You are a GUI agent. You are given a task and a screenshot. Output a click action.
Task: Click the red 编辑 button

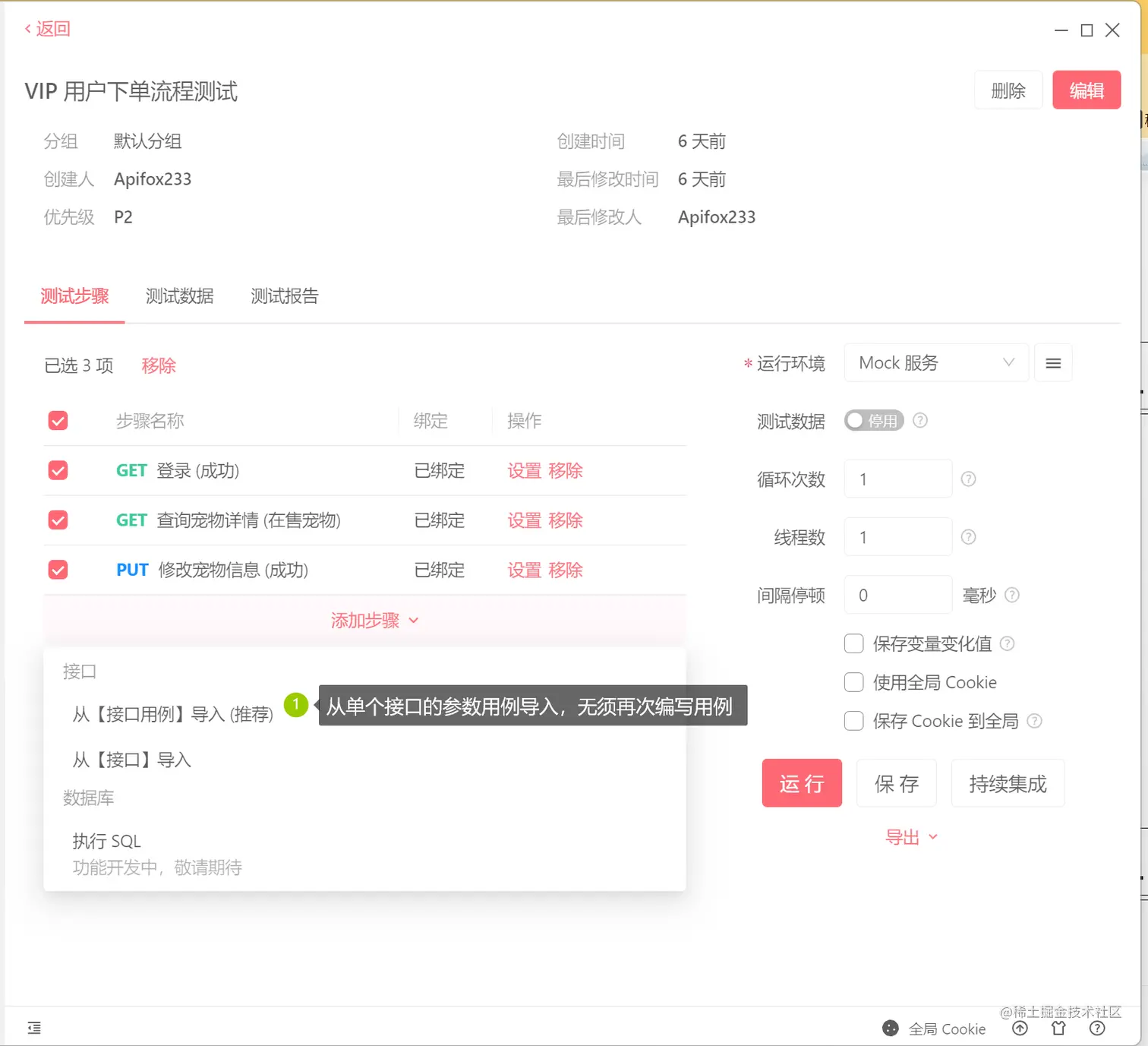coord(1086,90)
